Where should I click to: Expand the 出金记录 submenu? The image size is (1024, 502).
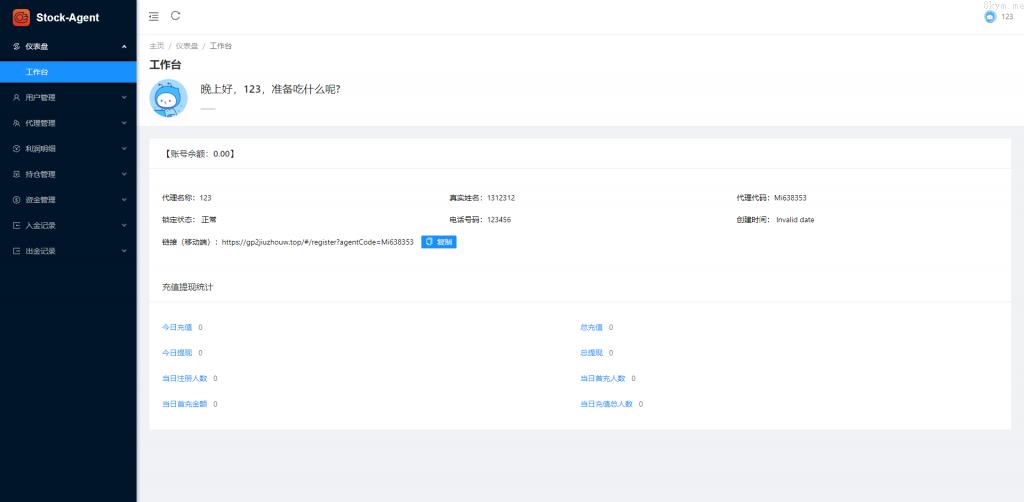pos(68,251)
